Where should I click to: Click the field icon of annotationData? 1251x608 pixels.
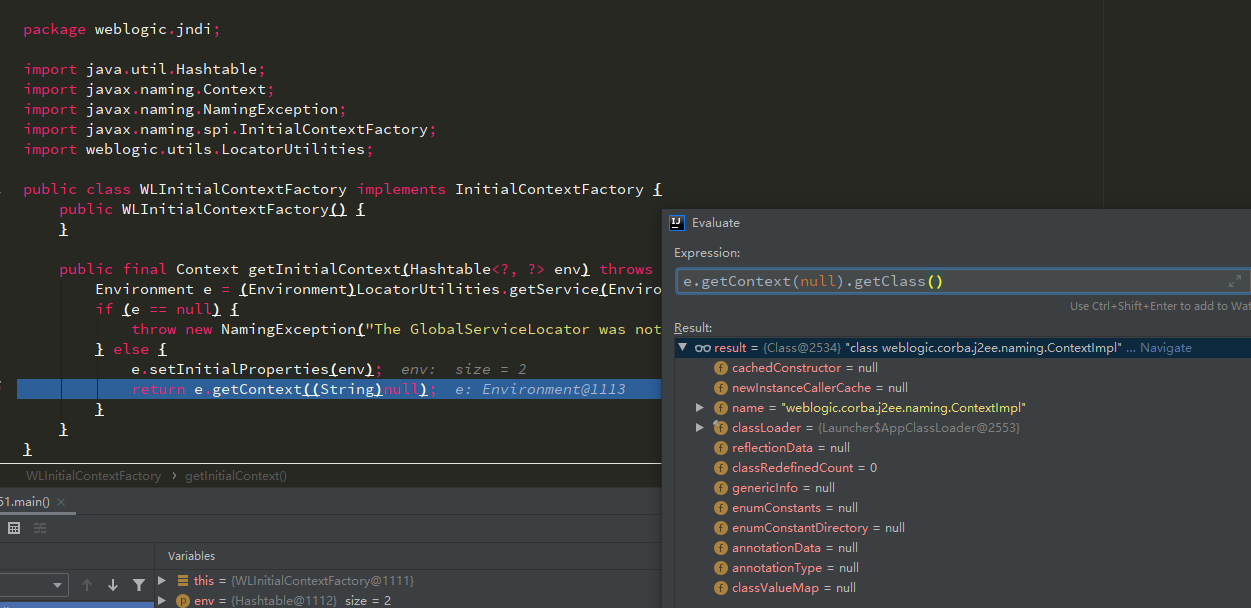(721, 548)
